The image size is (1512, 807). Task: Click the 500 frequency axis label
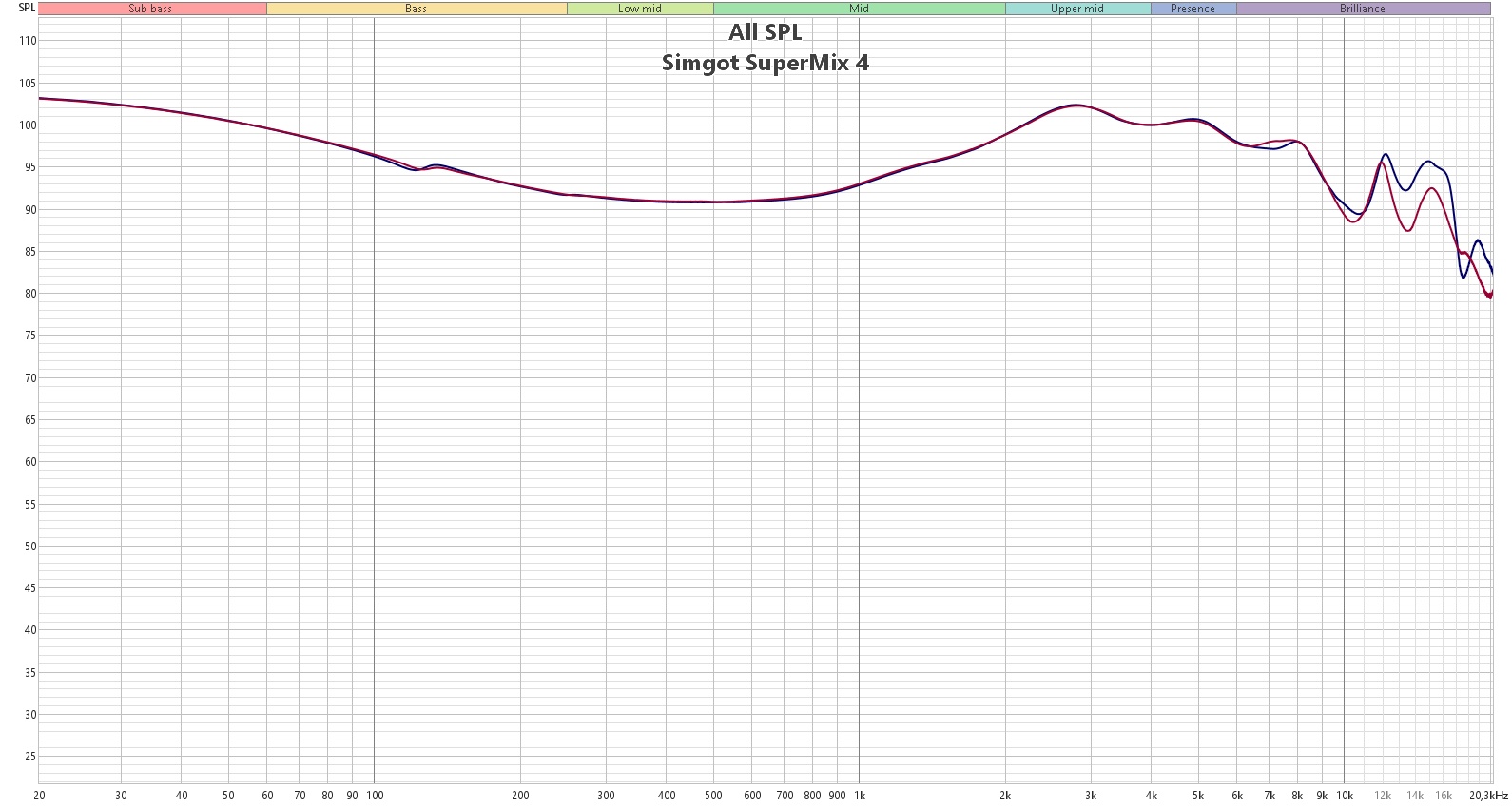tap(713, 796)
